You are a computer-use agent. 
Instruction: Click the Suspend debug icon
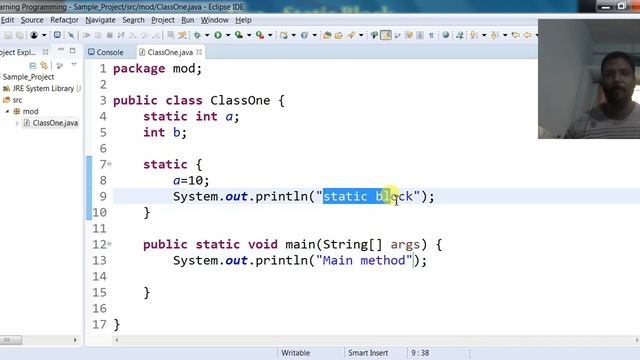(98, 36)
